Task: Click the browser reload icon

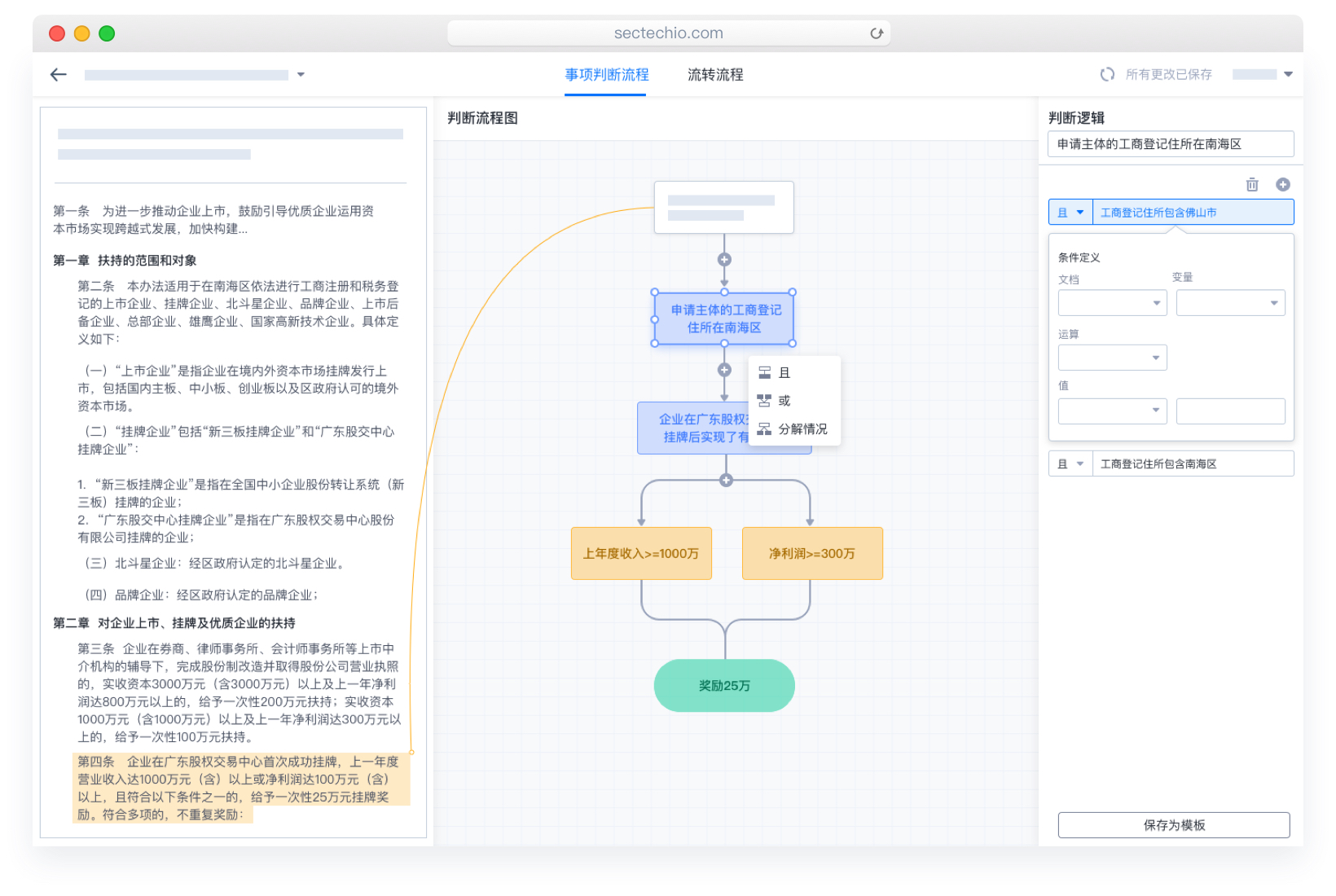Action: 877,33
